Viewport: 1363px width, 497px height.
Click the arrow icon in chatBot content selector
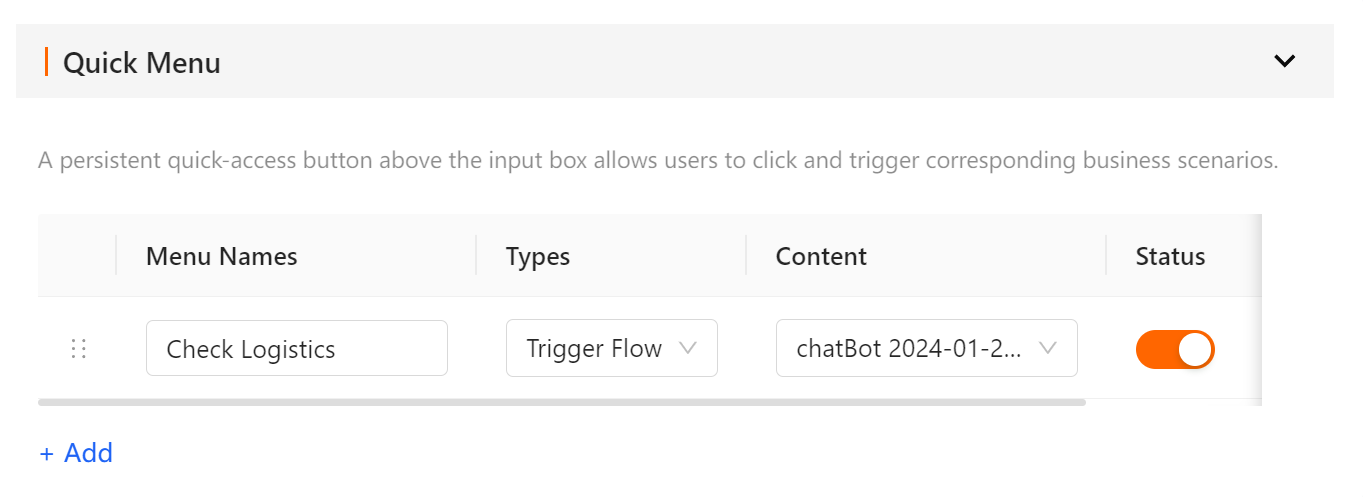point(1047,348)
